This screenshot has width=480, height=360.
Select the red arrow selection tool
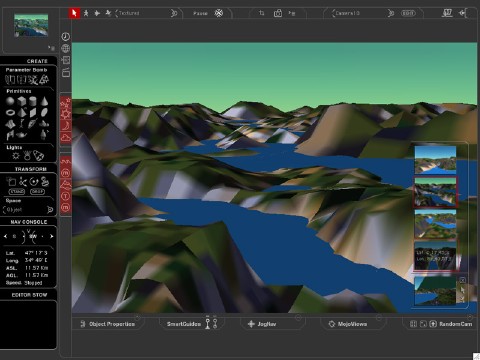click(x=74, y=13)
